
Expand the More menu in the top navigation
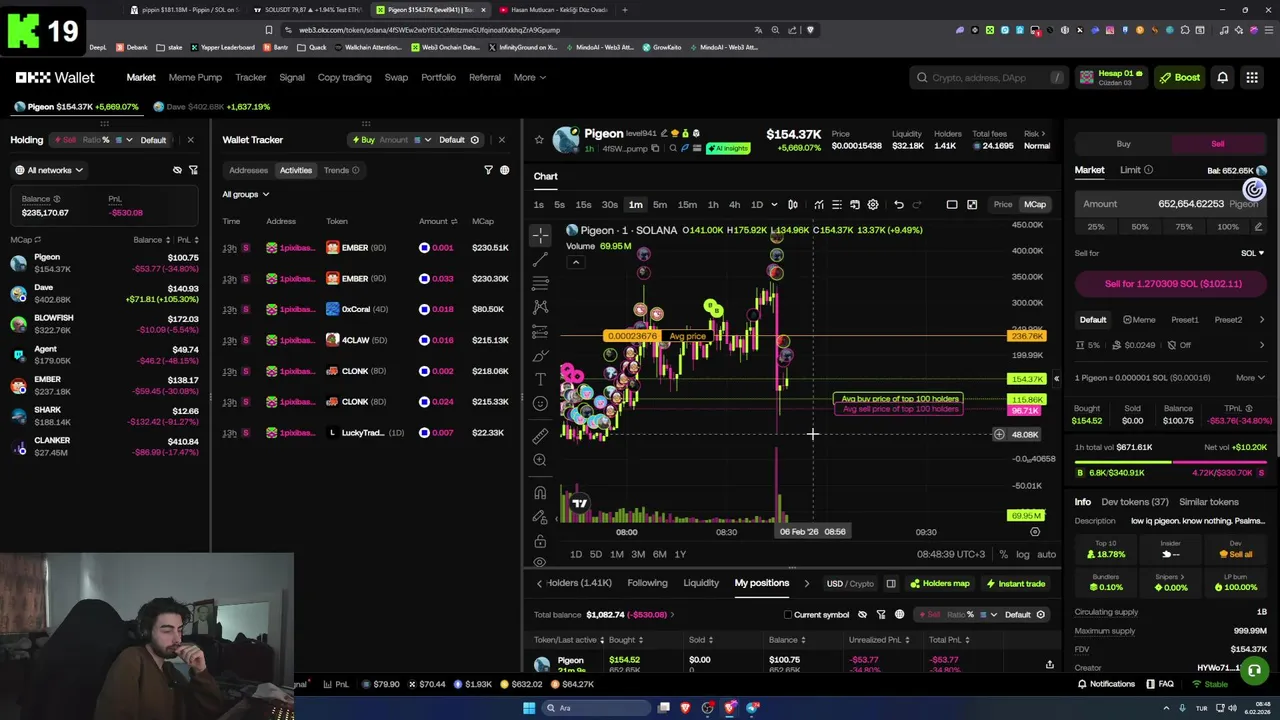(530, 77)
